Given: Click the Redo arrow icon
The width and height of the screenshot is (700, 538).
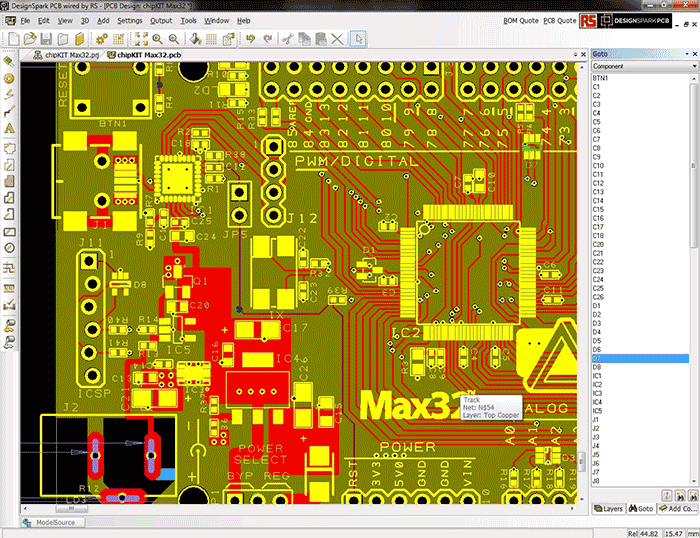Looking at the screenshot, I should 268,39.
